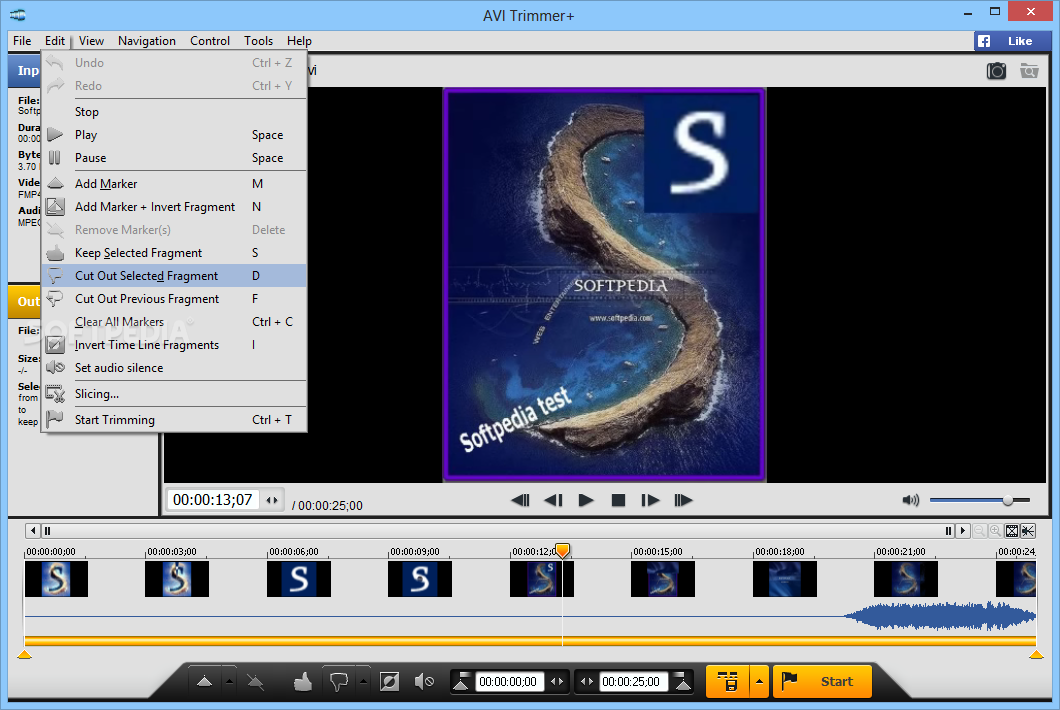Viewport: 1060px width, 710px height.
Task: Open the View menu
Action: (91, 41)
